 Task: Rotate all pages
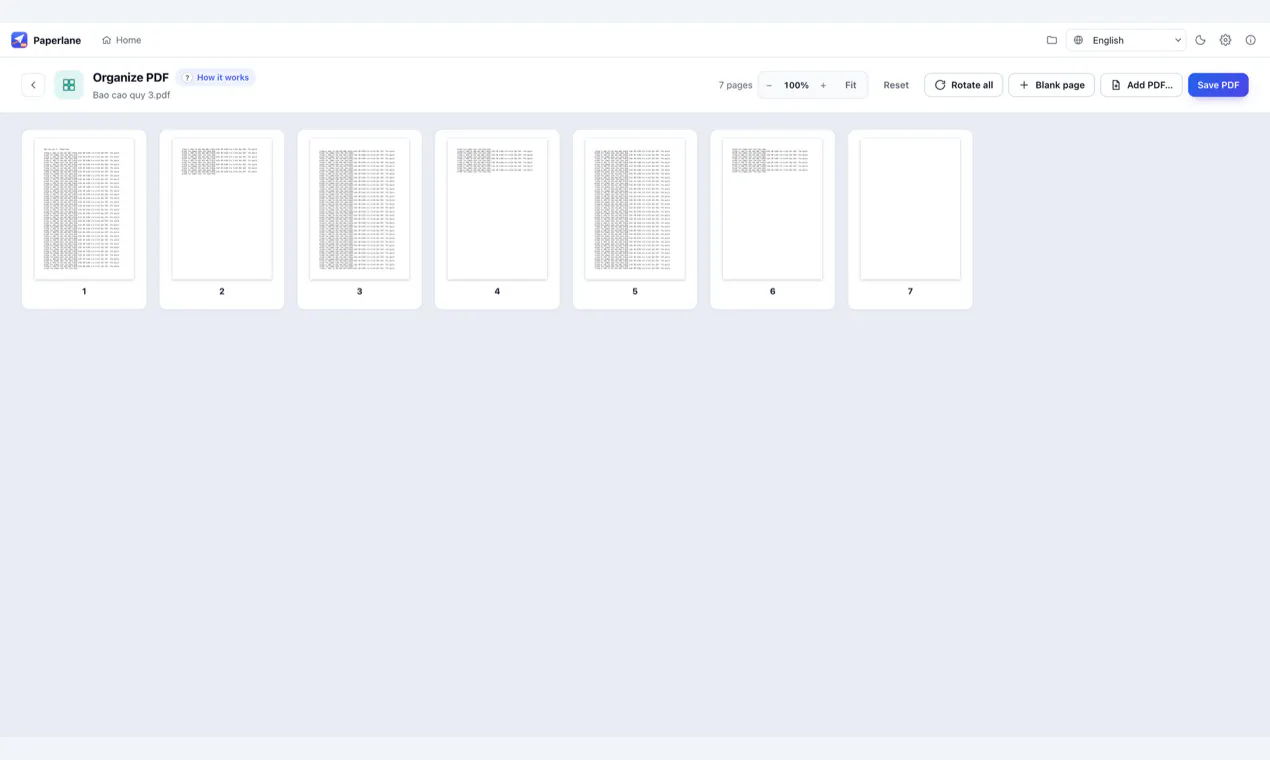[x=963, y=85]
